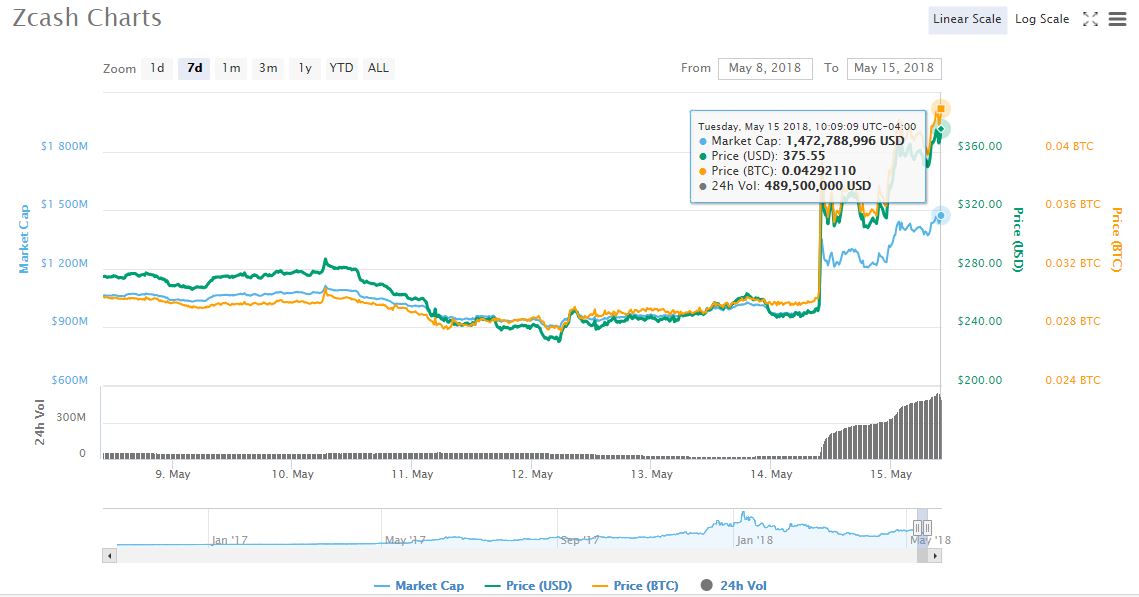The height and width of the screenshot is (597, 1139).
Task: Select the ALL zoom range
Action: [x=378, y=68]
